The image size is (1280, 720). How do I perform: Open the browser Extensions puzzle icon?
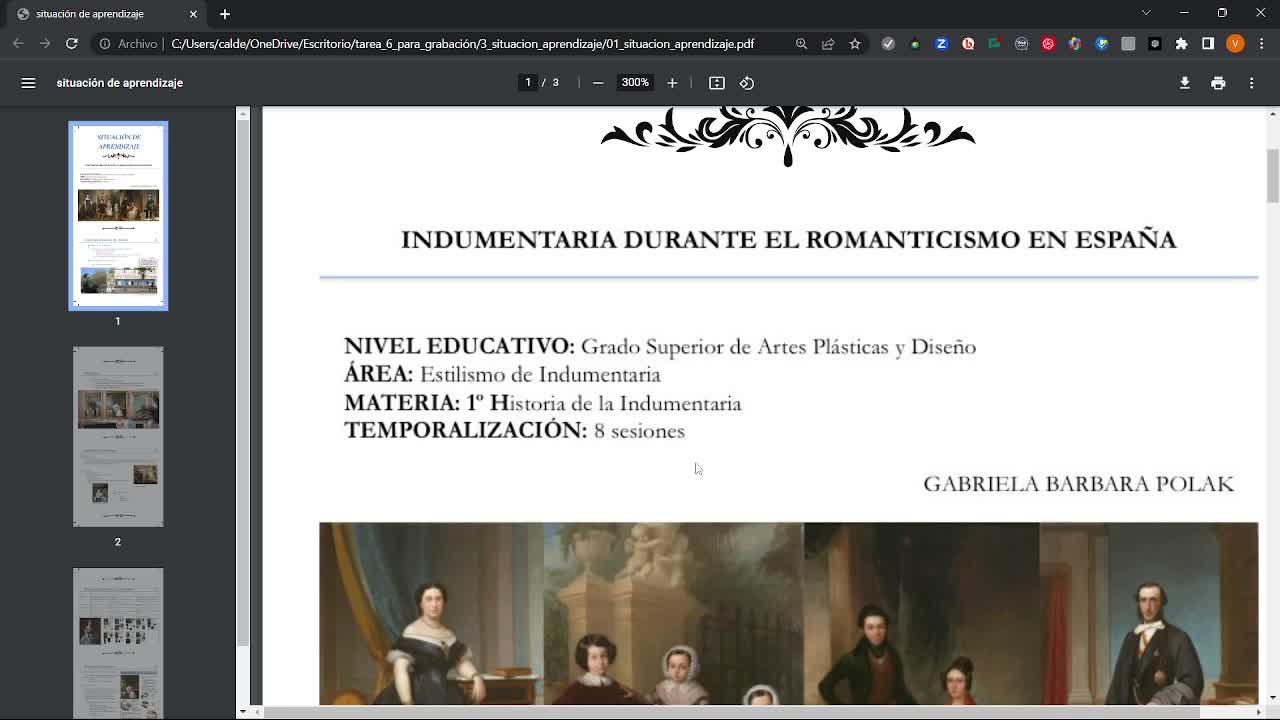click(x=1181, y=44)
